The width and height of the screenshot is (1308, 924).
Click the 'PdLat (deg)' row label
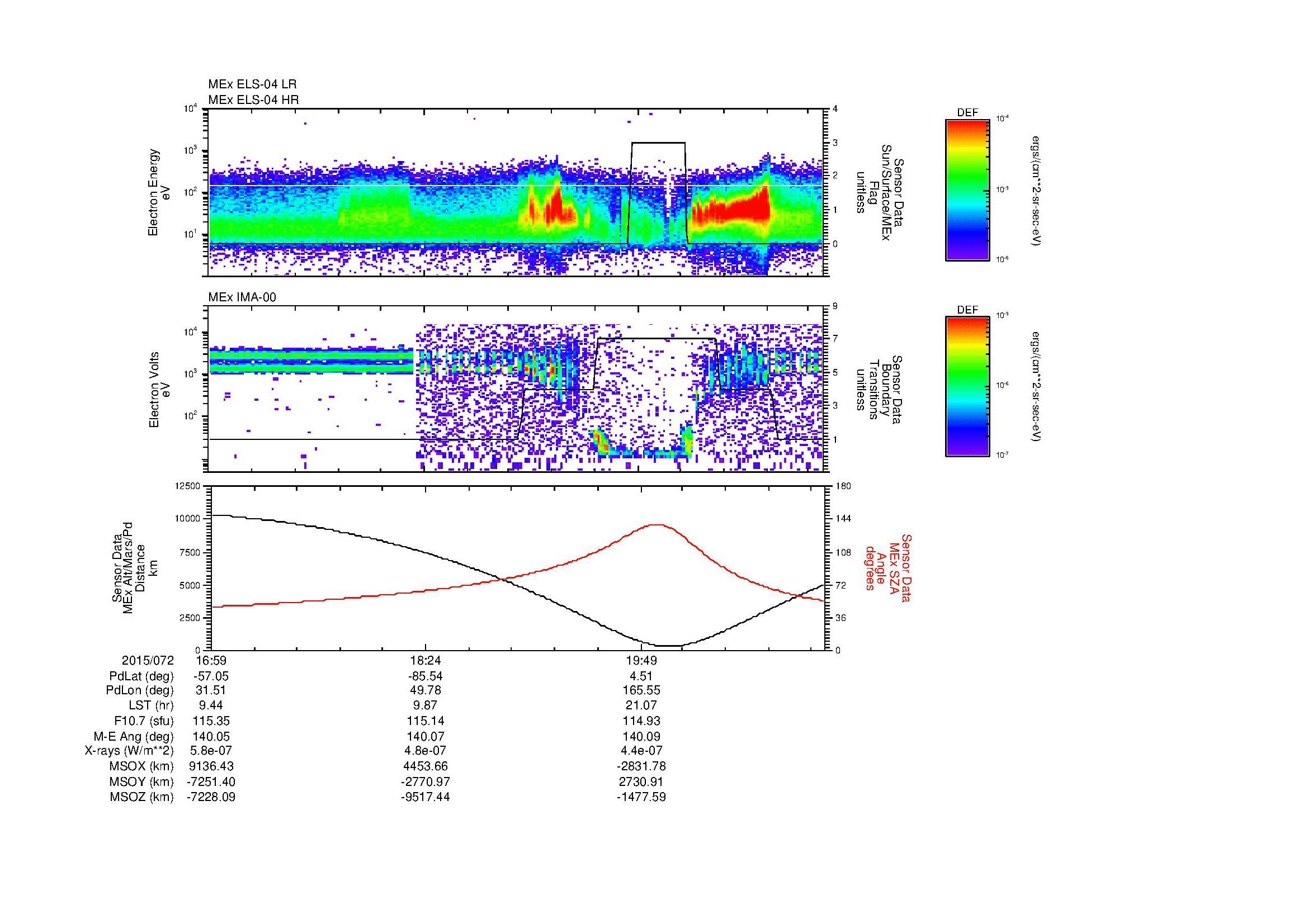(x=141, y=676)
